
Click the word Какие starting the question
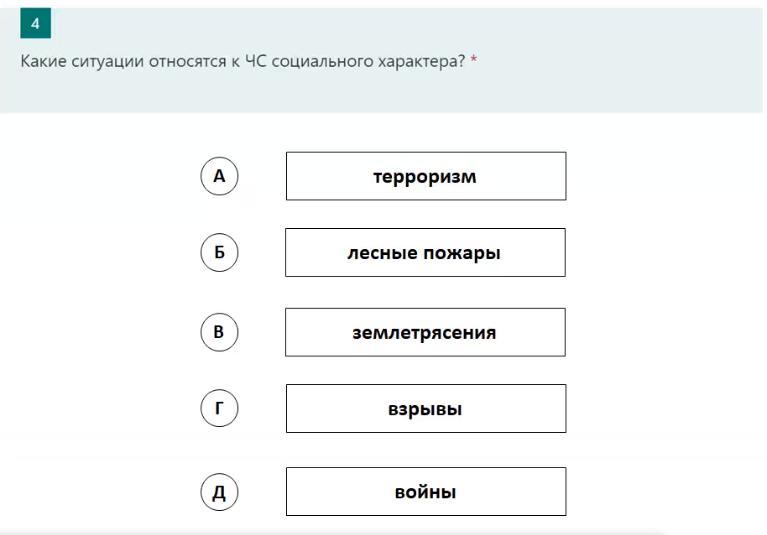[x=44, y=61]
